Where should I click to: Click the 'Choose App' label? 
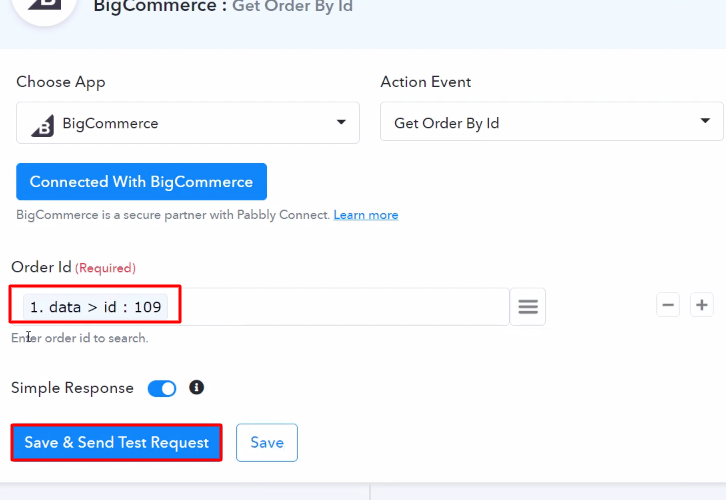61,82
